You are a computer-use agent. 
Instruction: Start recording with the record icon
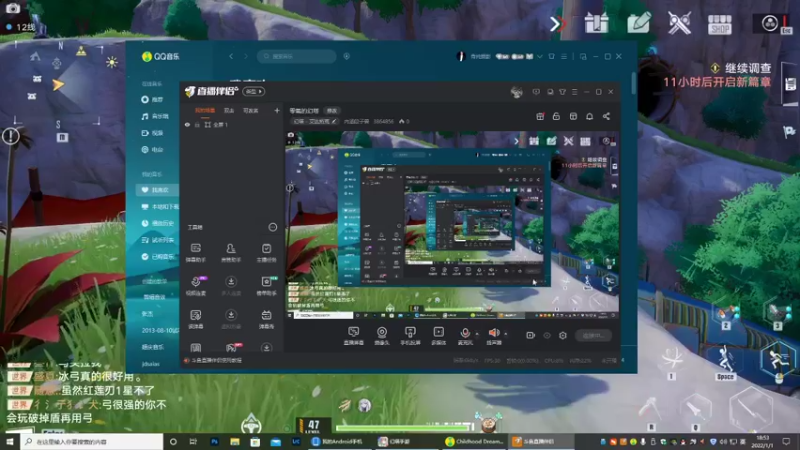tap(530, 335)
